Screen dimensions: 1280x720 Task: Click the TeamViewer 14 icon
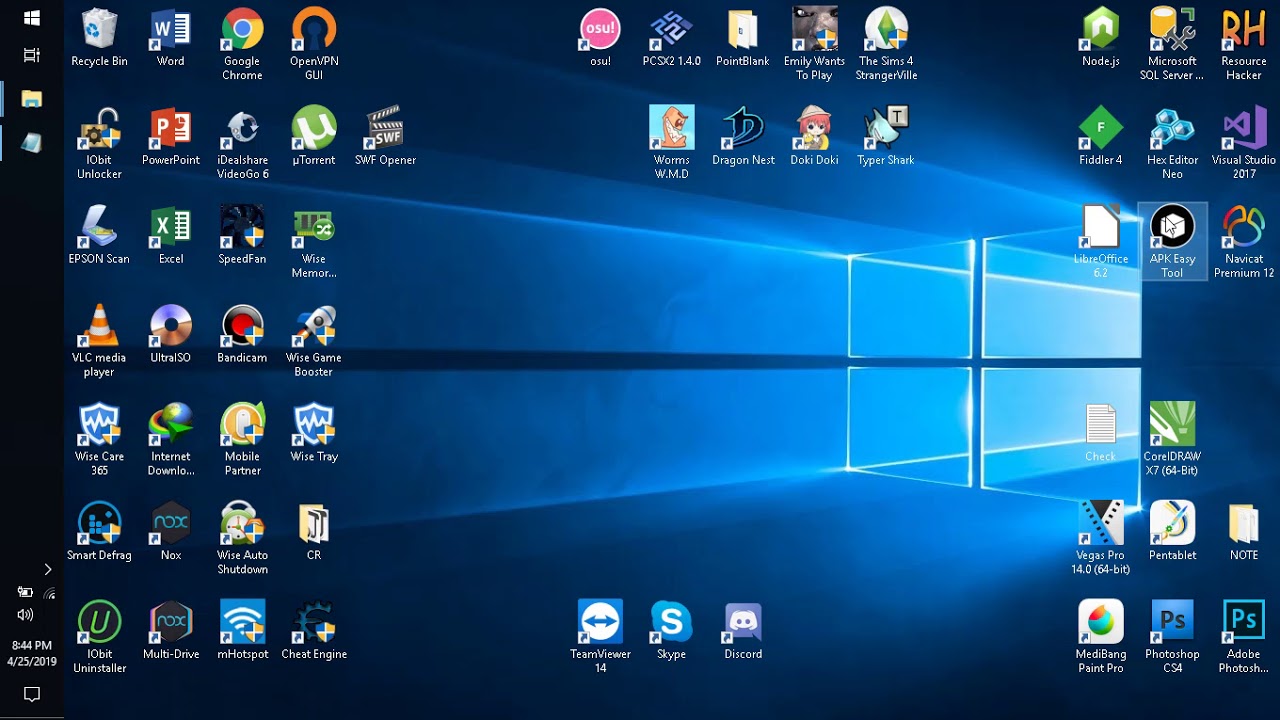coord(600,639)
